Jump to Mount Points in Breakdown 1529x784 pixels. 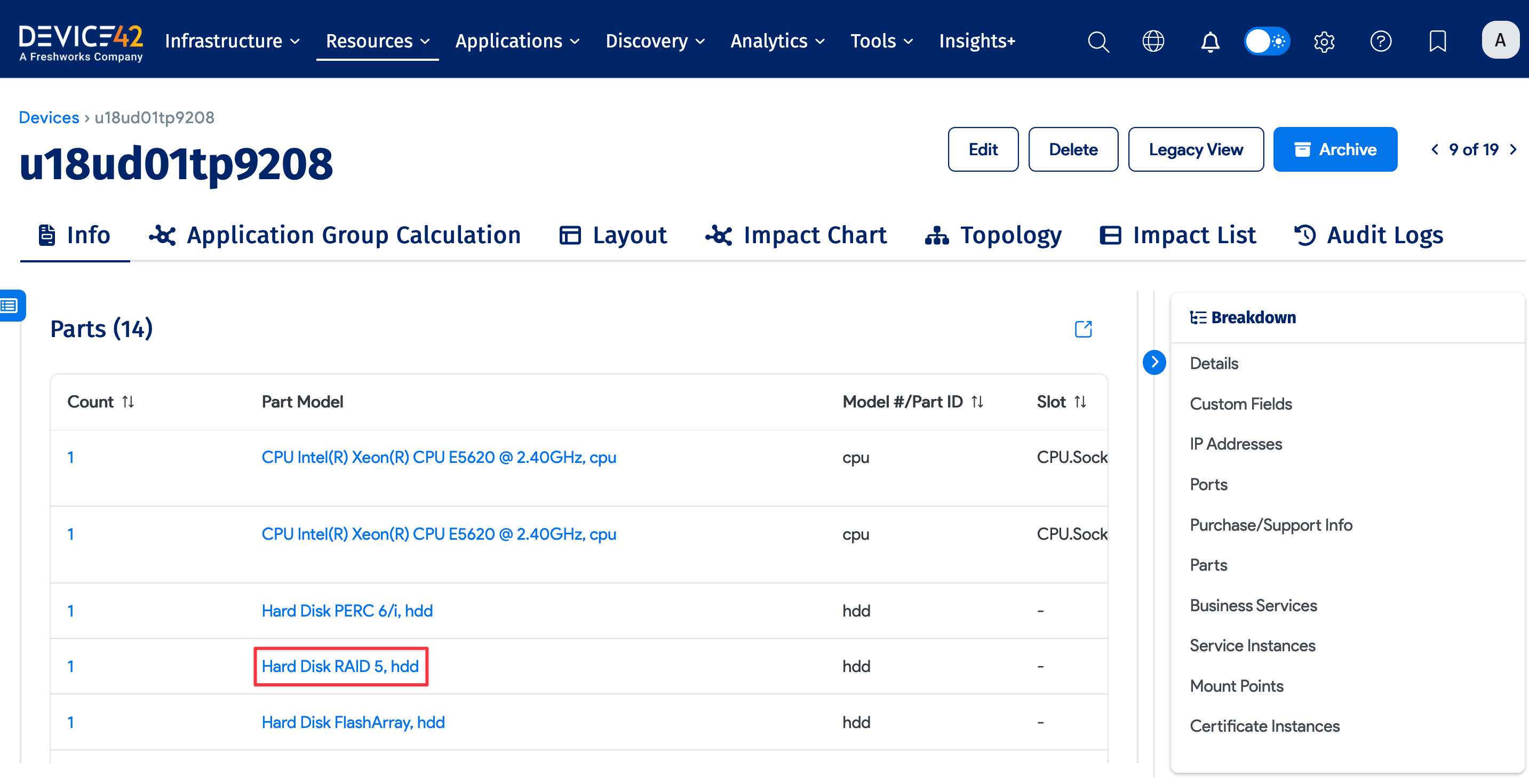coord(1236,686)
